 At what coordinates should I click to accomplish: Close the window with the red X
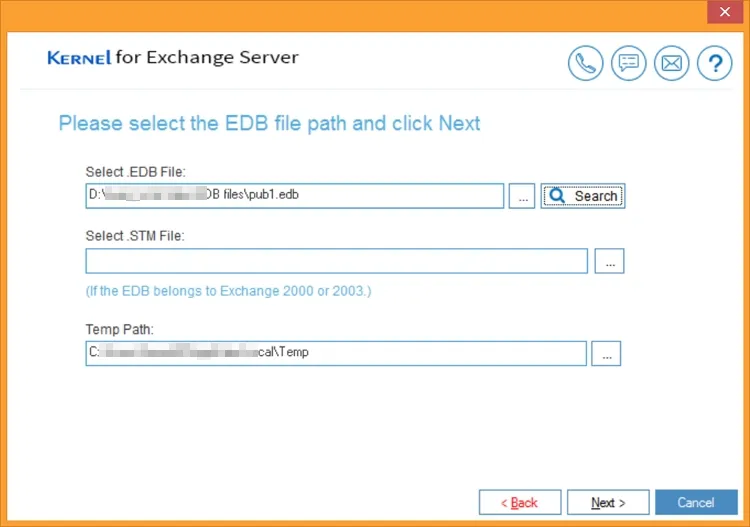click(x=725, y=11)
